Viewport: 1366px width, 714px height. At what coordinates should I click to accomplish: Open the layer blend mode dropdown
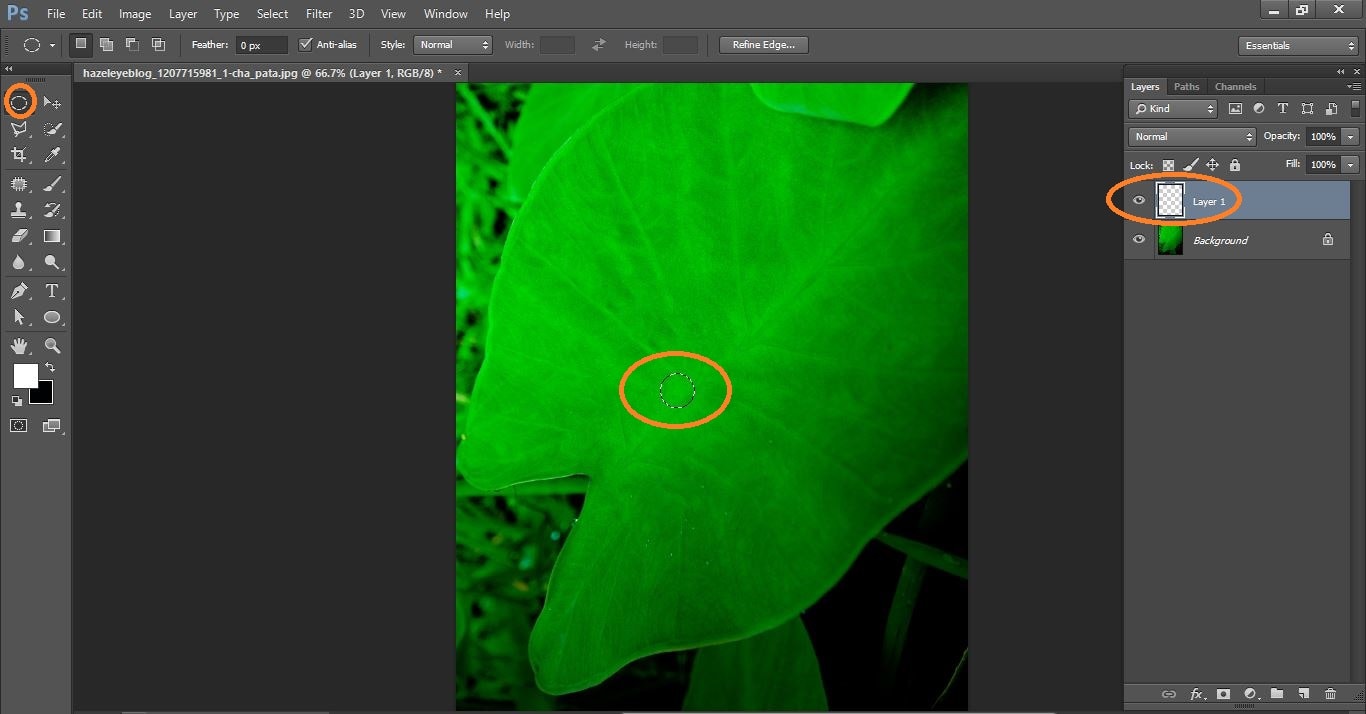click(1191, 136)
